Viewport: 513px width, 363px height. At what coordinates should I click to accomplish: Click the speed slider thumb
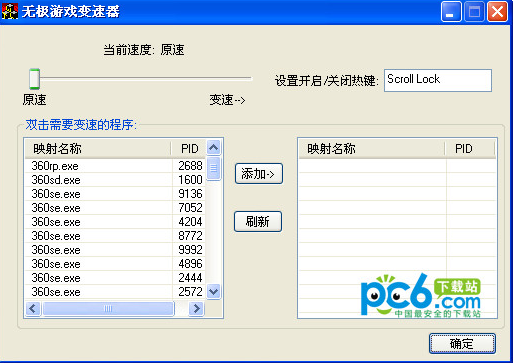click(34, 79)
